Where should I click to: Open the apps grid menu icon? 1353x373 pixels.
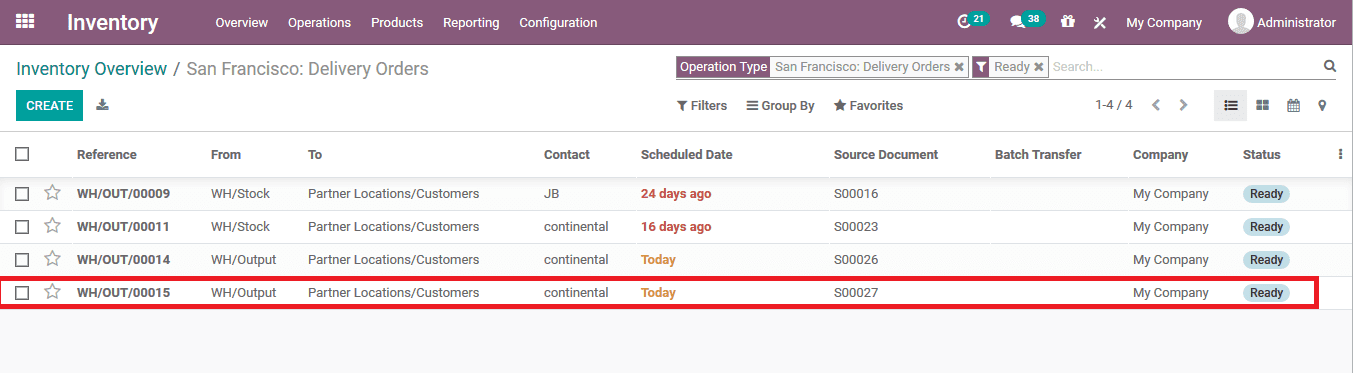pos(25,21)
